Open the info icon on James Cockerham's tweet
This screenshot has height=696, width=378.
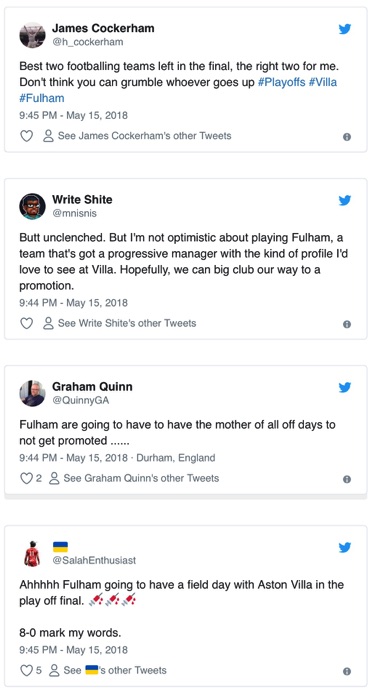[x=347, y=137]
